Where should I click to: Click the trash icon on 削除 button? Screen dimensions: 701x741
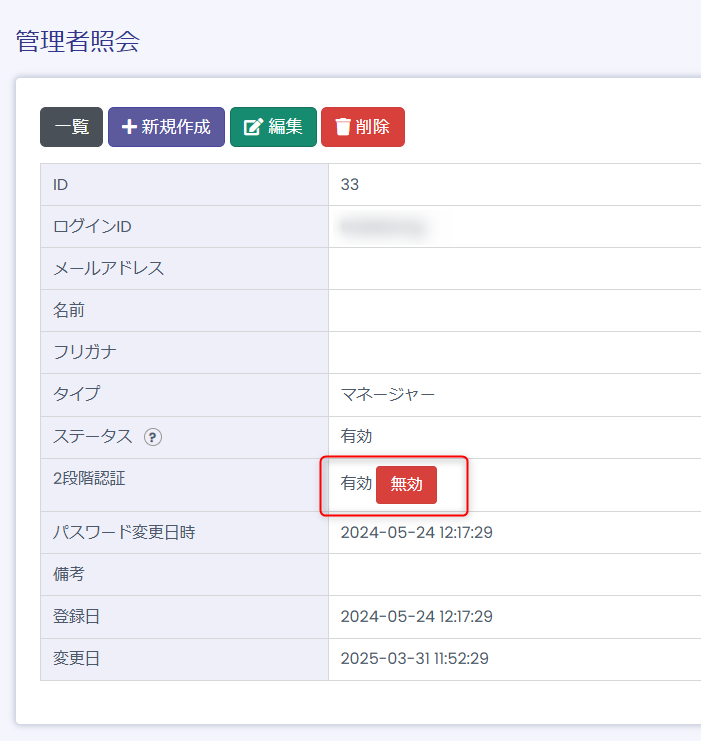point(343,127)
